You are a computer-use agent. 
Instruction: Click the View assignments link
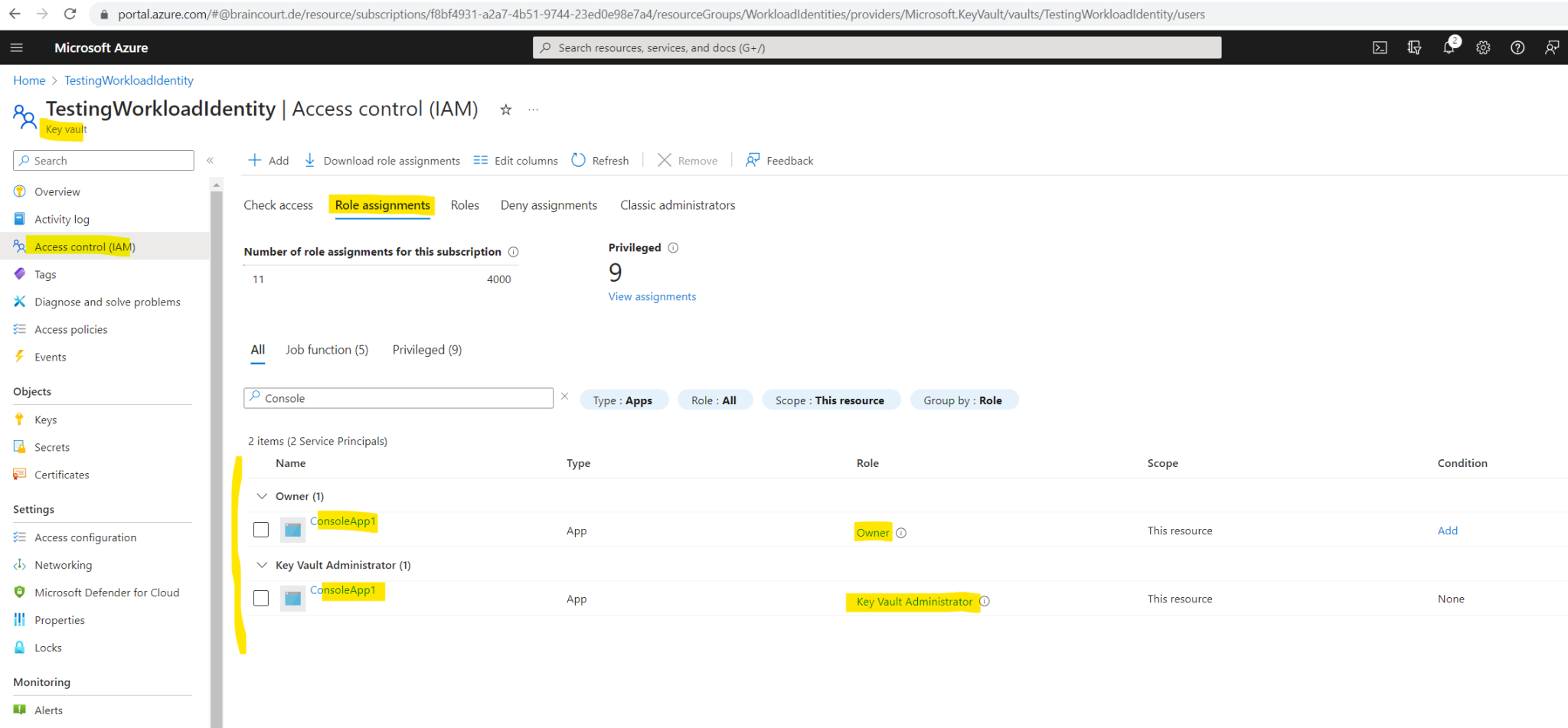652,296
